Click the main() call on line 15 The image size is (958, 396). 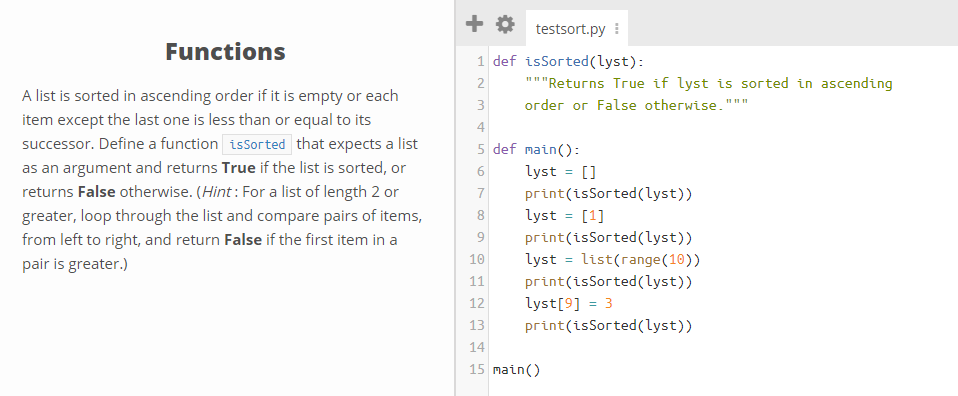tap(516, 369)
